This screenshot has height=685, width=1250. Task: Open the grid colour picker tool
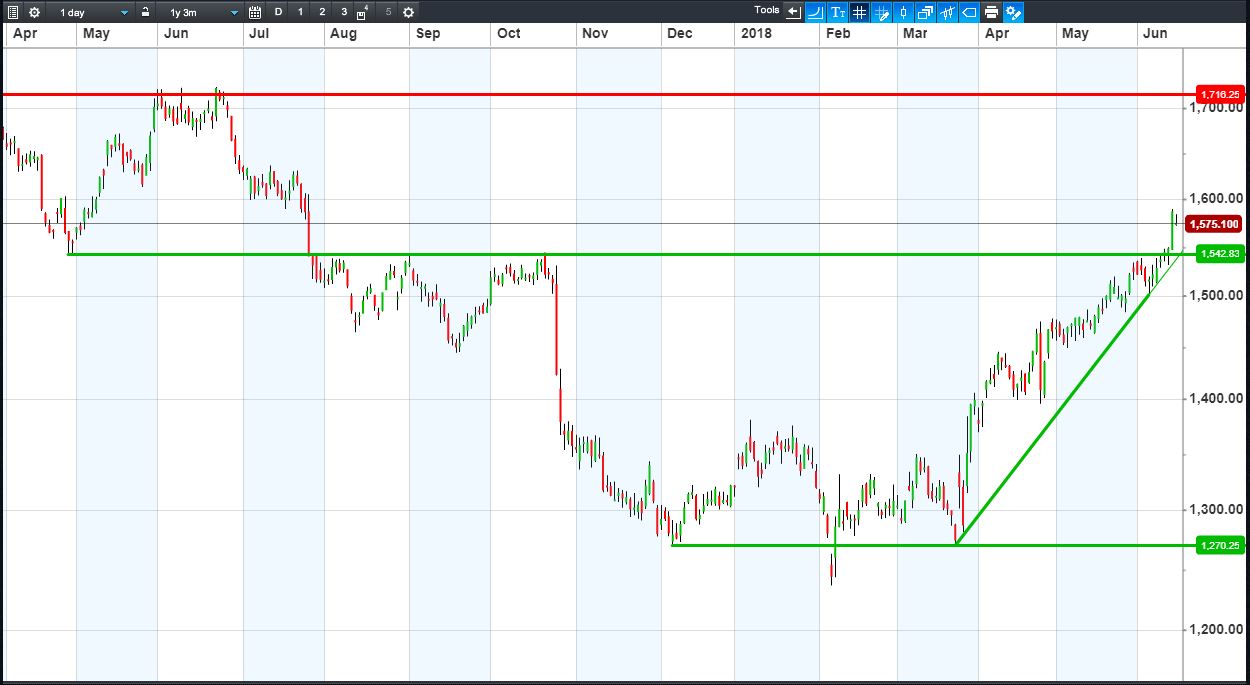(881, 12)
